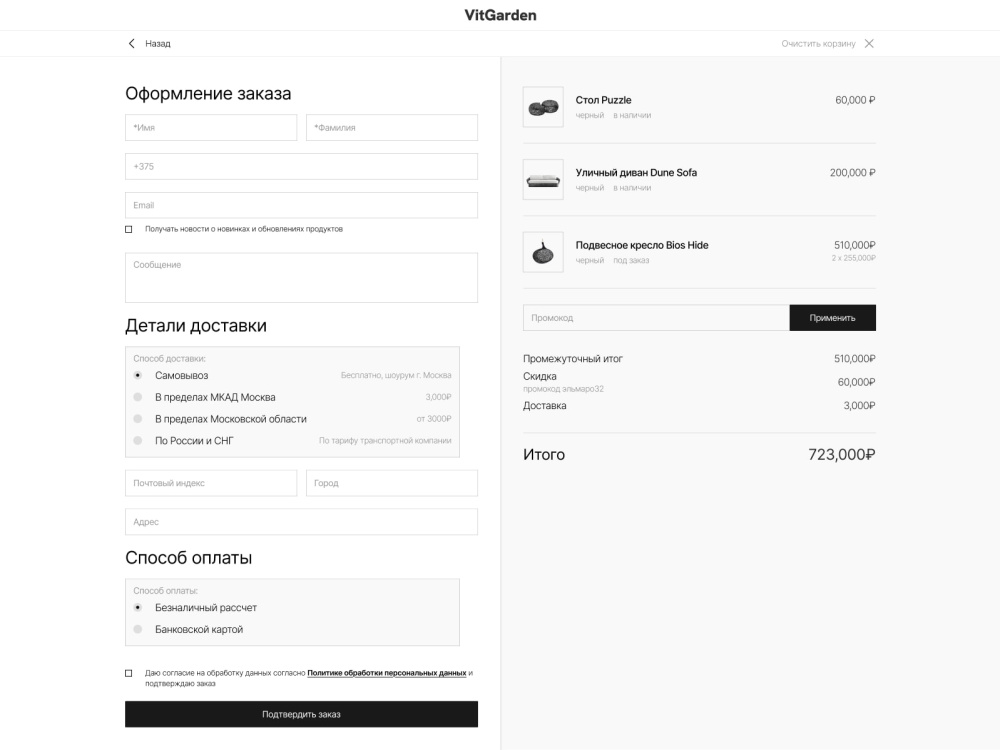Viewport: 1000px width, 750px height.
Task: Open the Dune Sofa product thumbnail
Action: point(543,180)
